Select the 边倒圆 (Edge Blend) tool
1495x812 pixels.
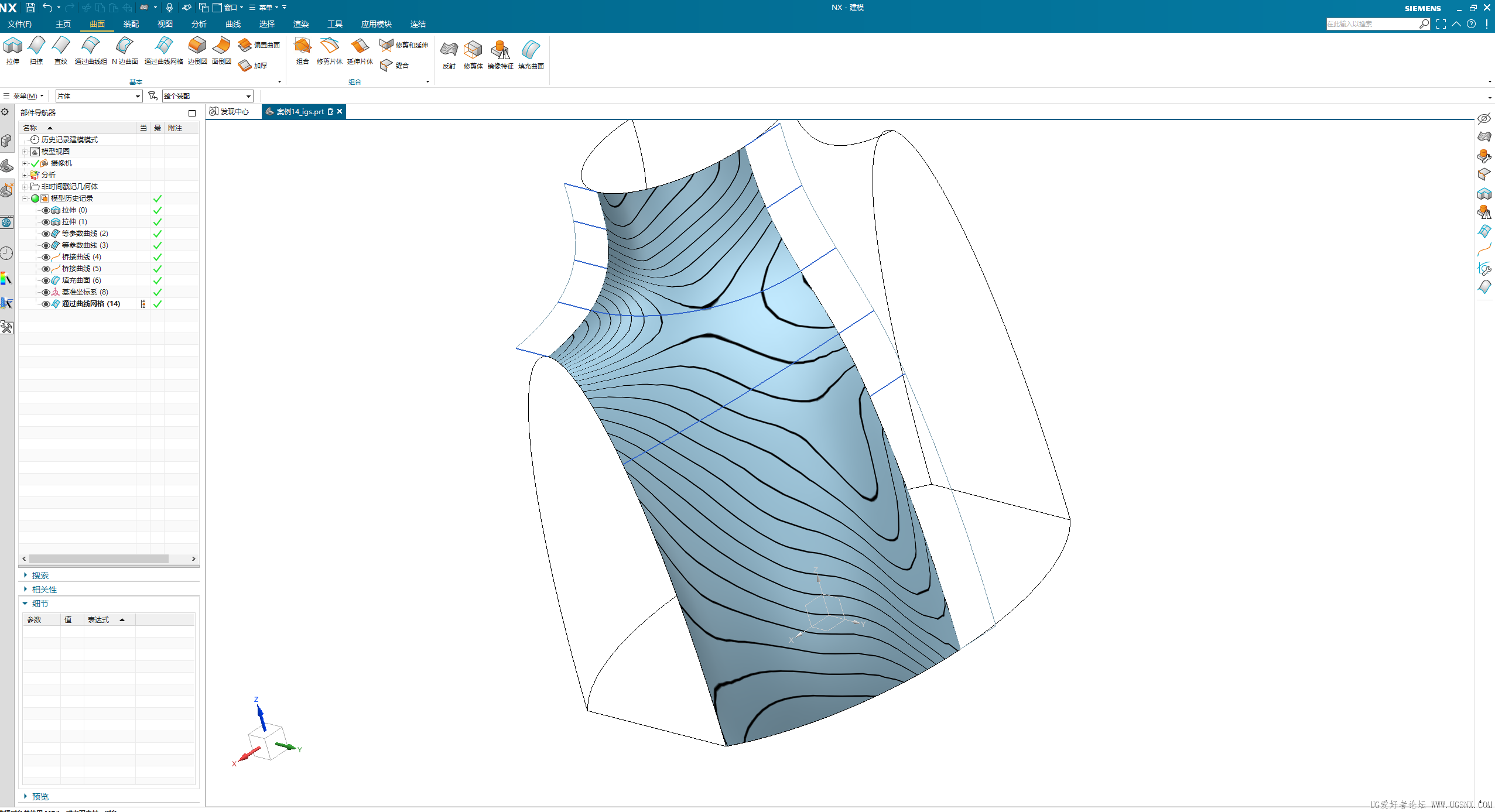tap(197, 50)
